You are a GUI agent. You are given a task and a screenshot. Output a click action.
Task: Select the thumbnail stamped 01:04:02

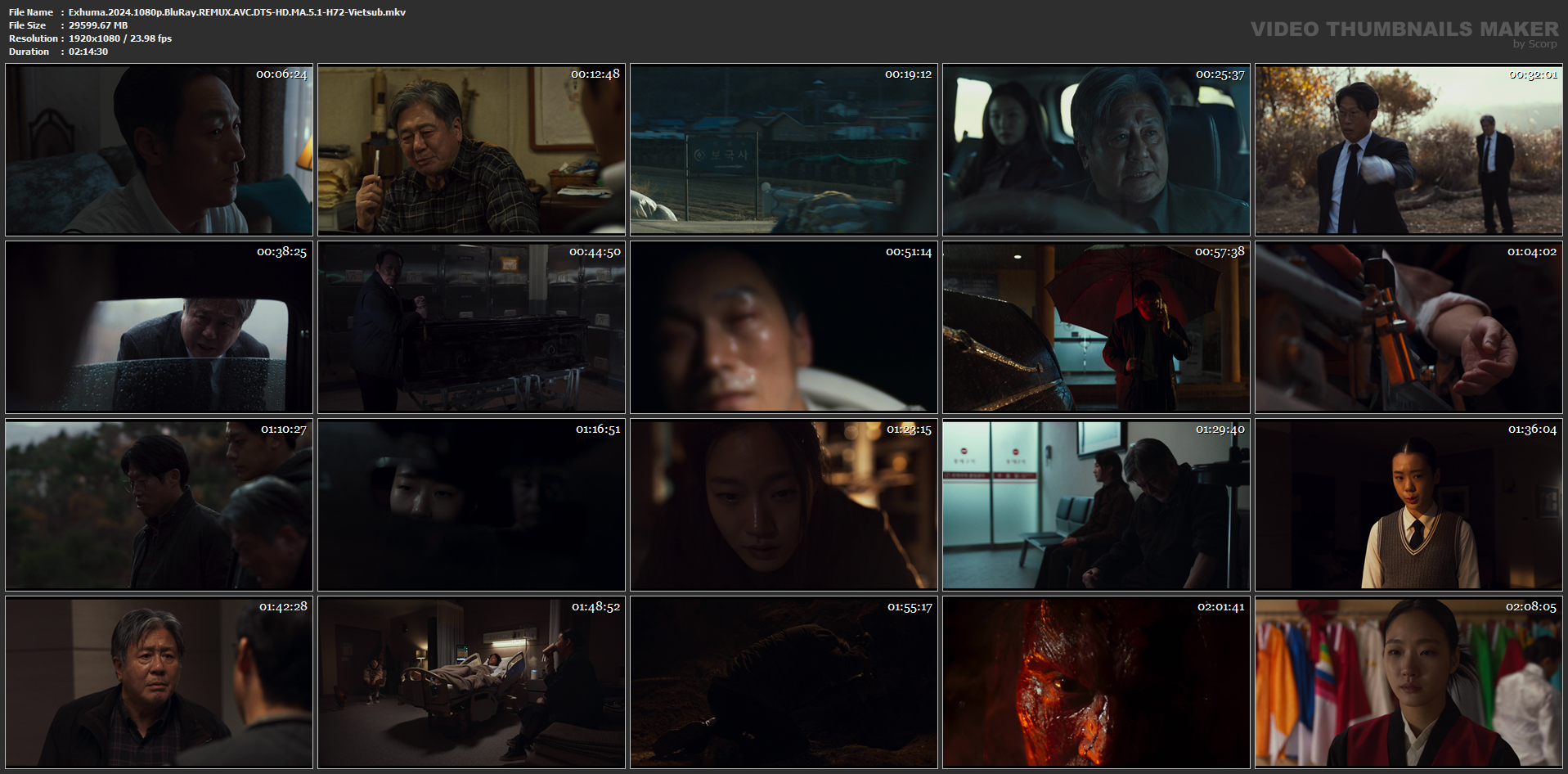point(1409,327)
